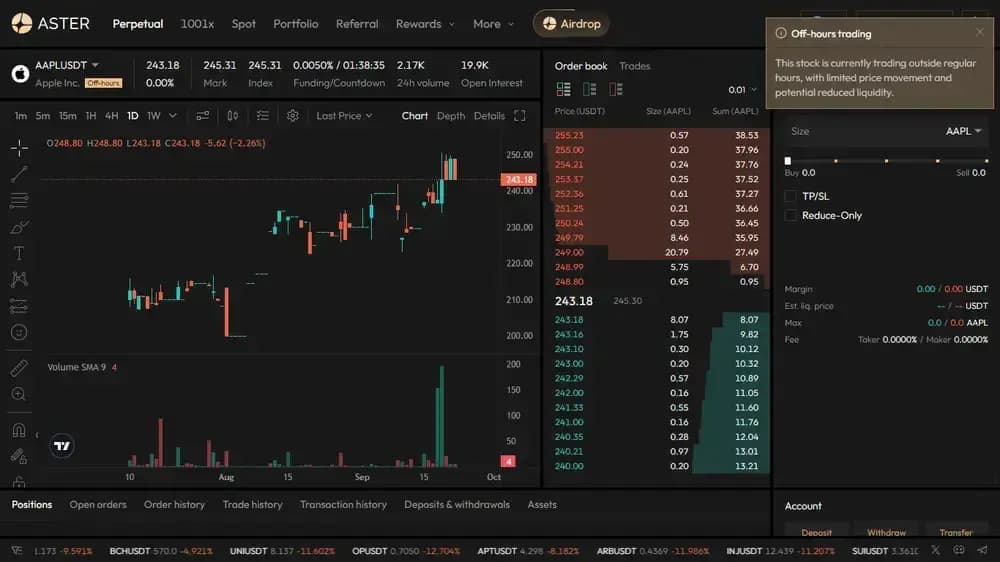Screen dimensions: 1000x562
Task: Switch to the Trades tab
Action: pyautogui.click(x=635, y=66)
